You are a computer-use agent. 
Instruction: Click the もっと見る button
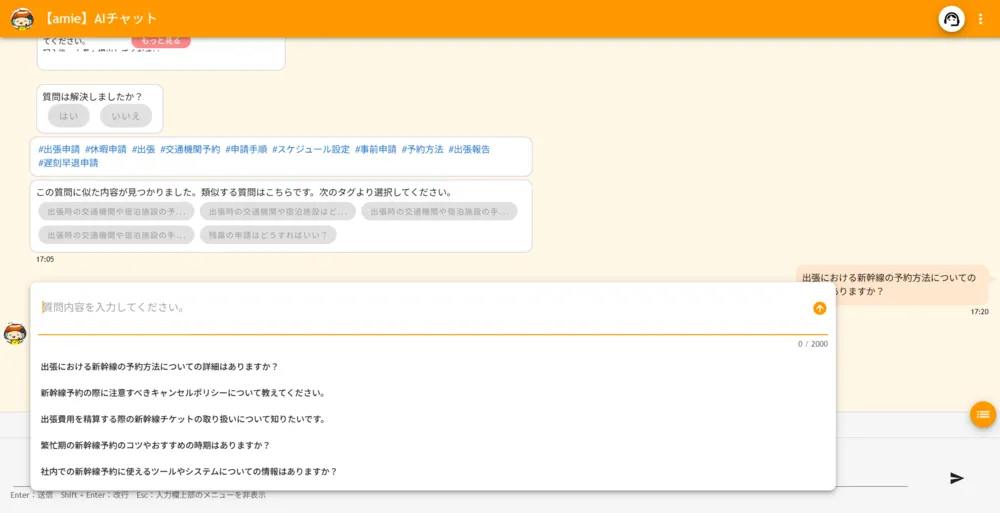click(x=161, y=41)
